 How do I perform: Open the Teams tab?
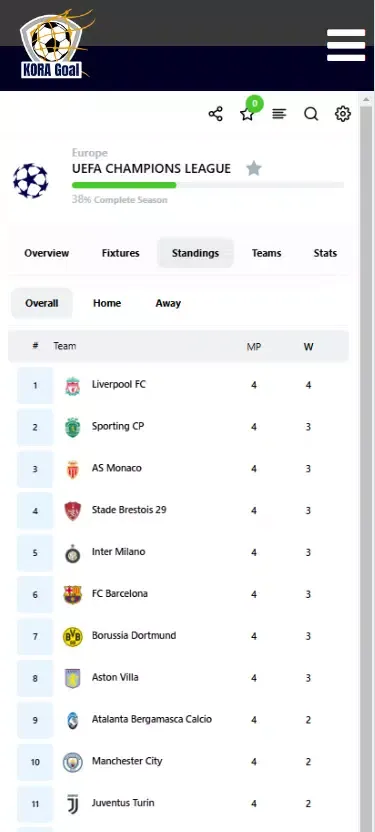point(266,253)
